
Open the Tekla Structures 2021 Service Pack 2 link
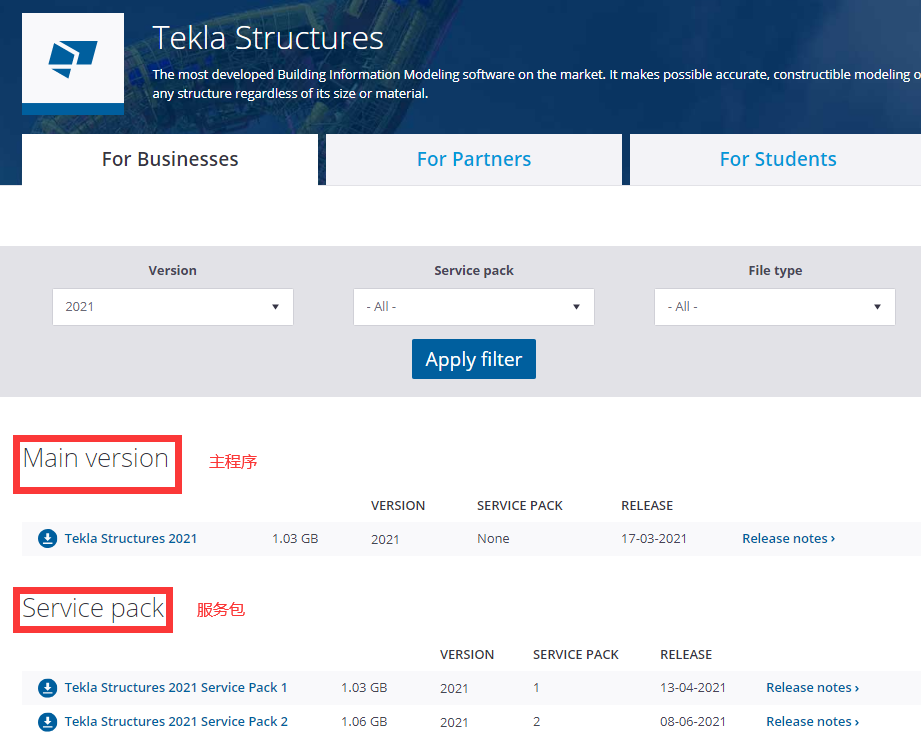[x=176, y=721]
